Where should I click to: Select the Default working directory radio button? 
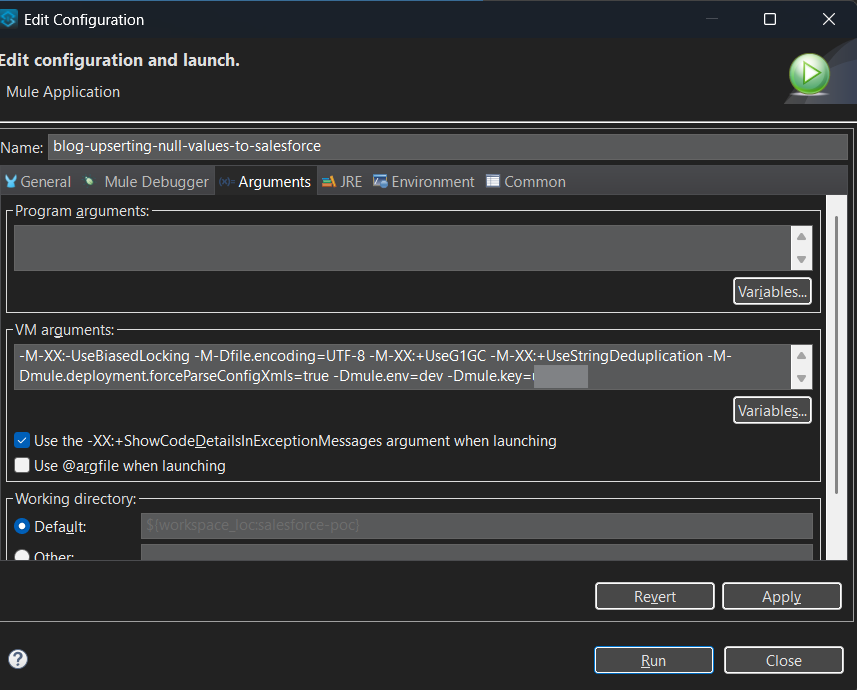tap(22, 526)
